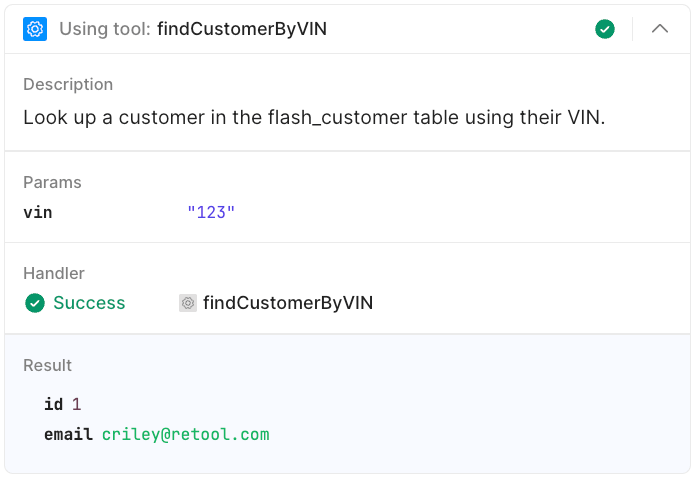Image resolution: width=694 pixels, height=480 pixels.
Task: Click the Result section label
Action: pyautogui.click(x=48, y=365)
